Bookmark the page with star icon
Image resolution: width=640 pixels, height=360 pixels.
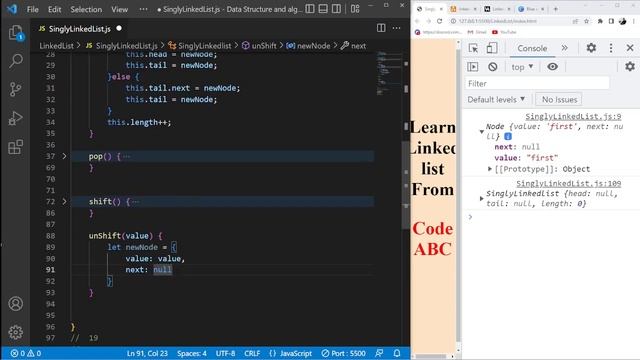tap(587, 21)
